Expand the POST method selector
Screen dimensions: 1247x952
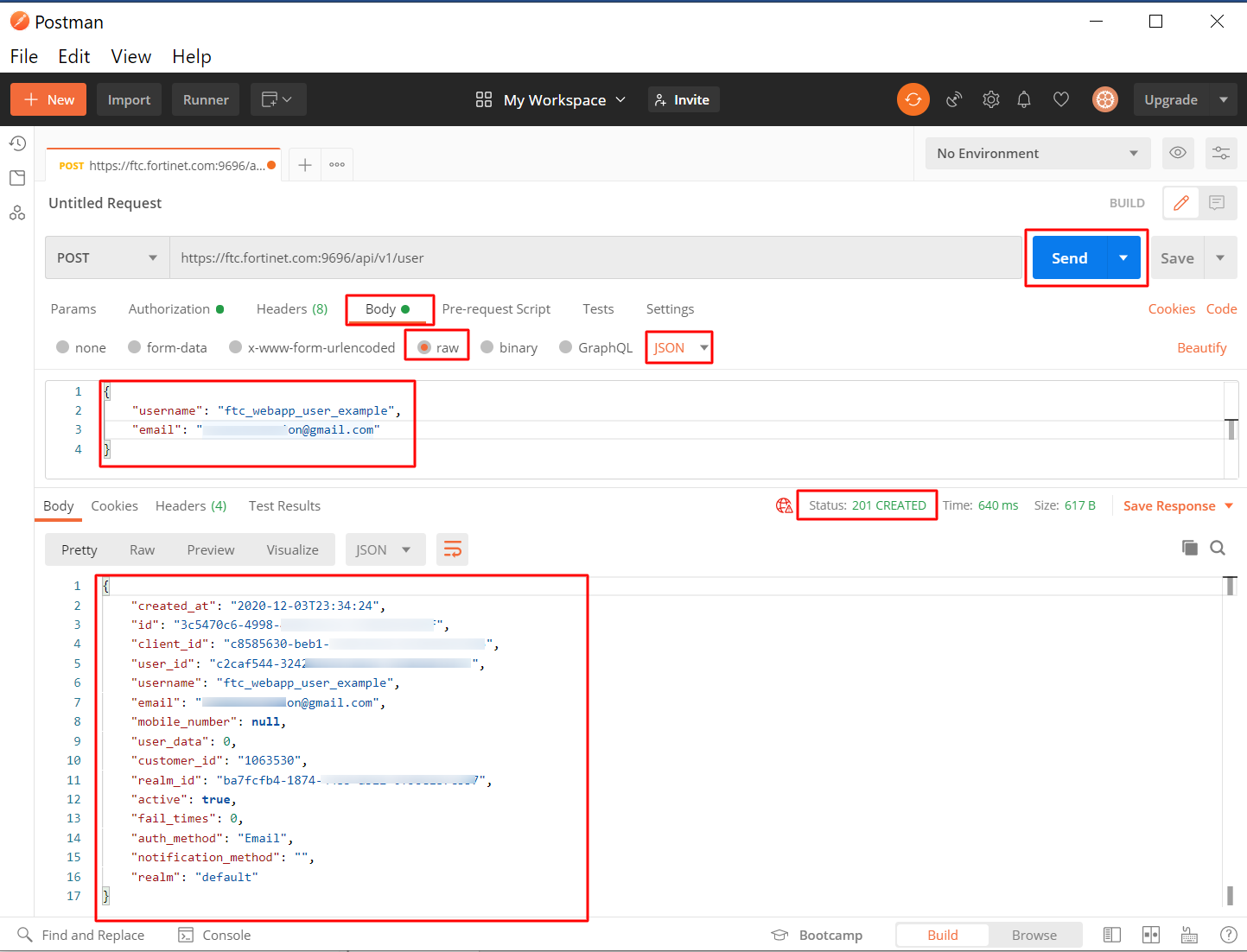click(x=106, y=257)
